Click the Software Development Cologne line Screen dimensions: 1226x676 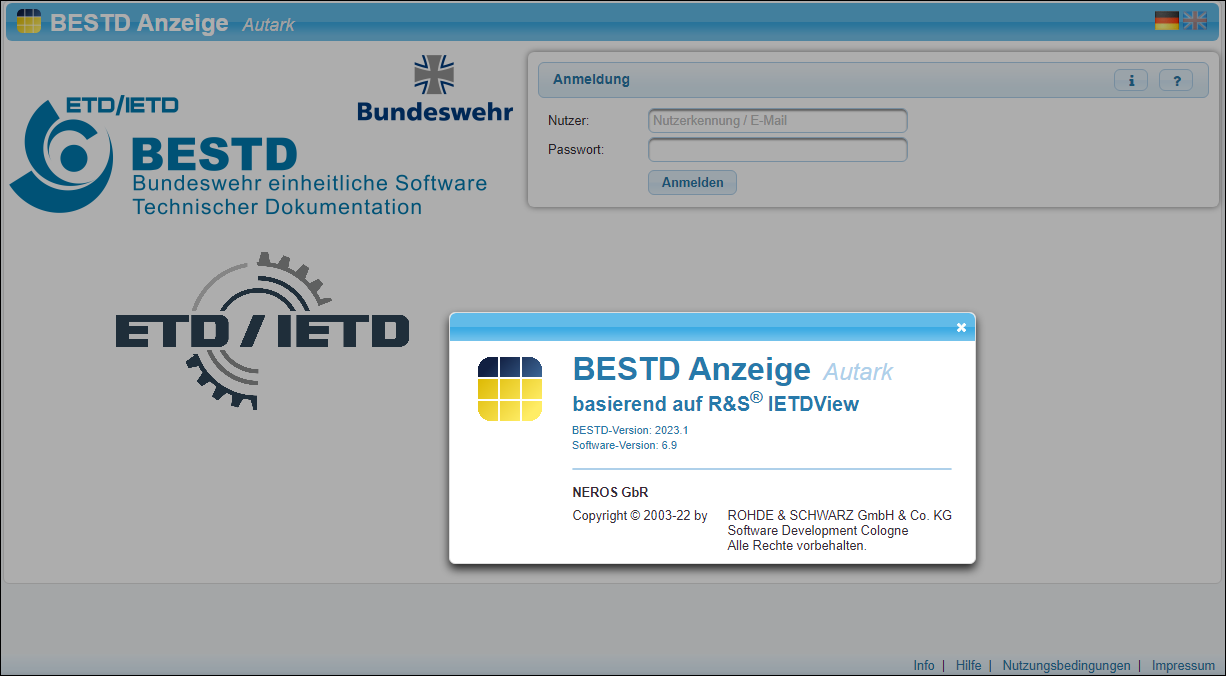(817, 531)
